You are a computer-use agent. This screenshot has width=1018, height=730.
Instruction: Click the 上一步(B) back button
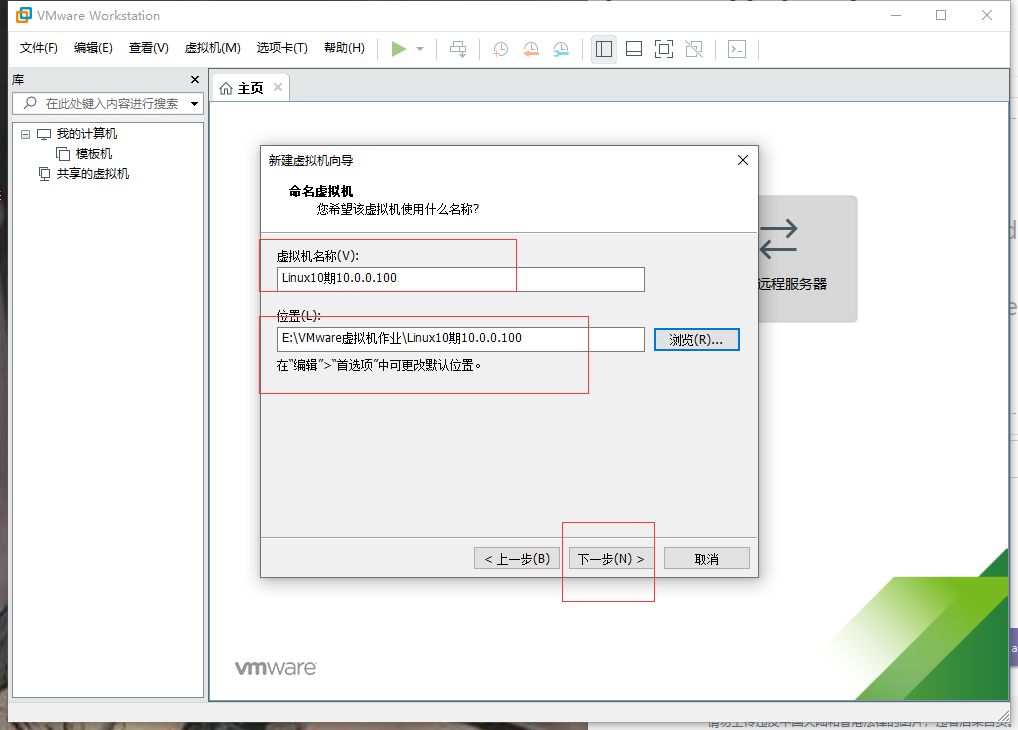517,559
